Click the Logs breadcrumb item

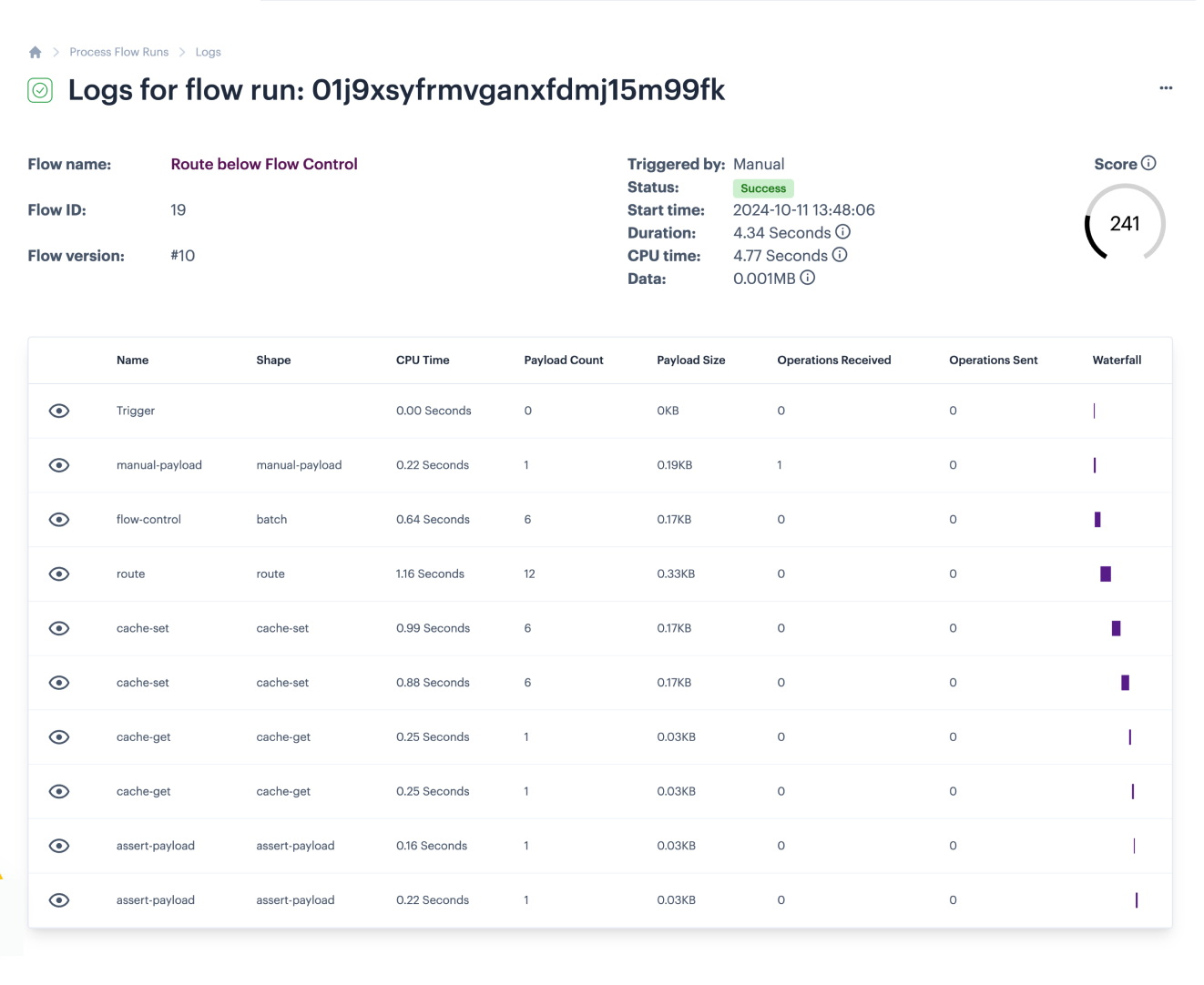click(x=208, y=52)
